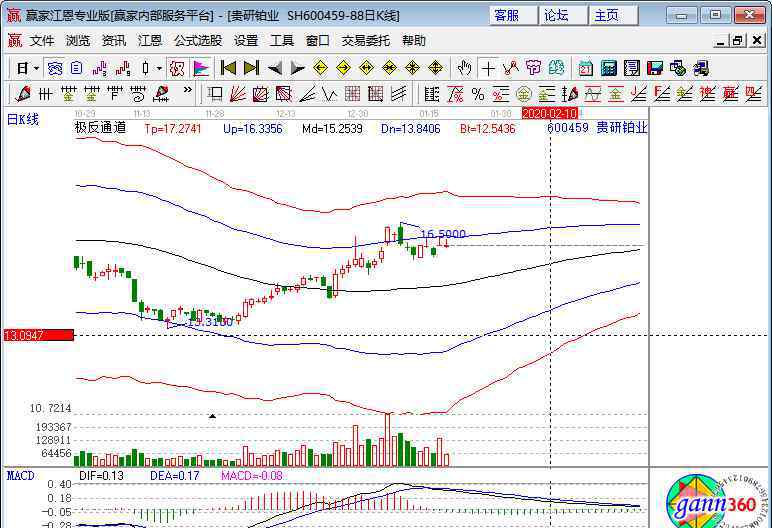Click the 论坛 button in title bar

coord(556,15)
